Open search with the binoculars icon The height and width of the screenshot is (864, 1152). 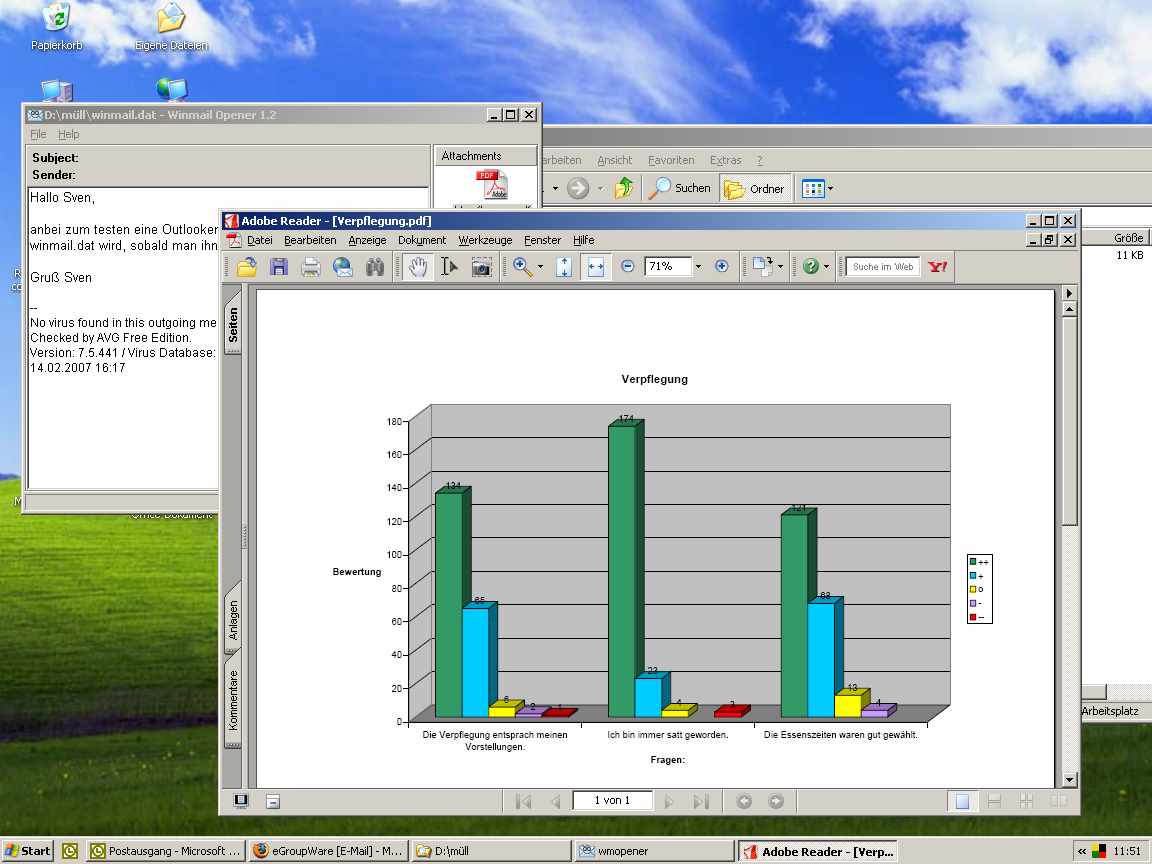pos(375,267)
